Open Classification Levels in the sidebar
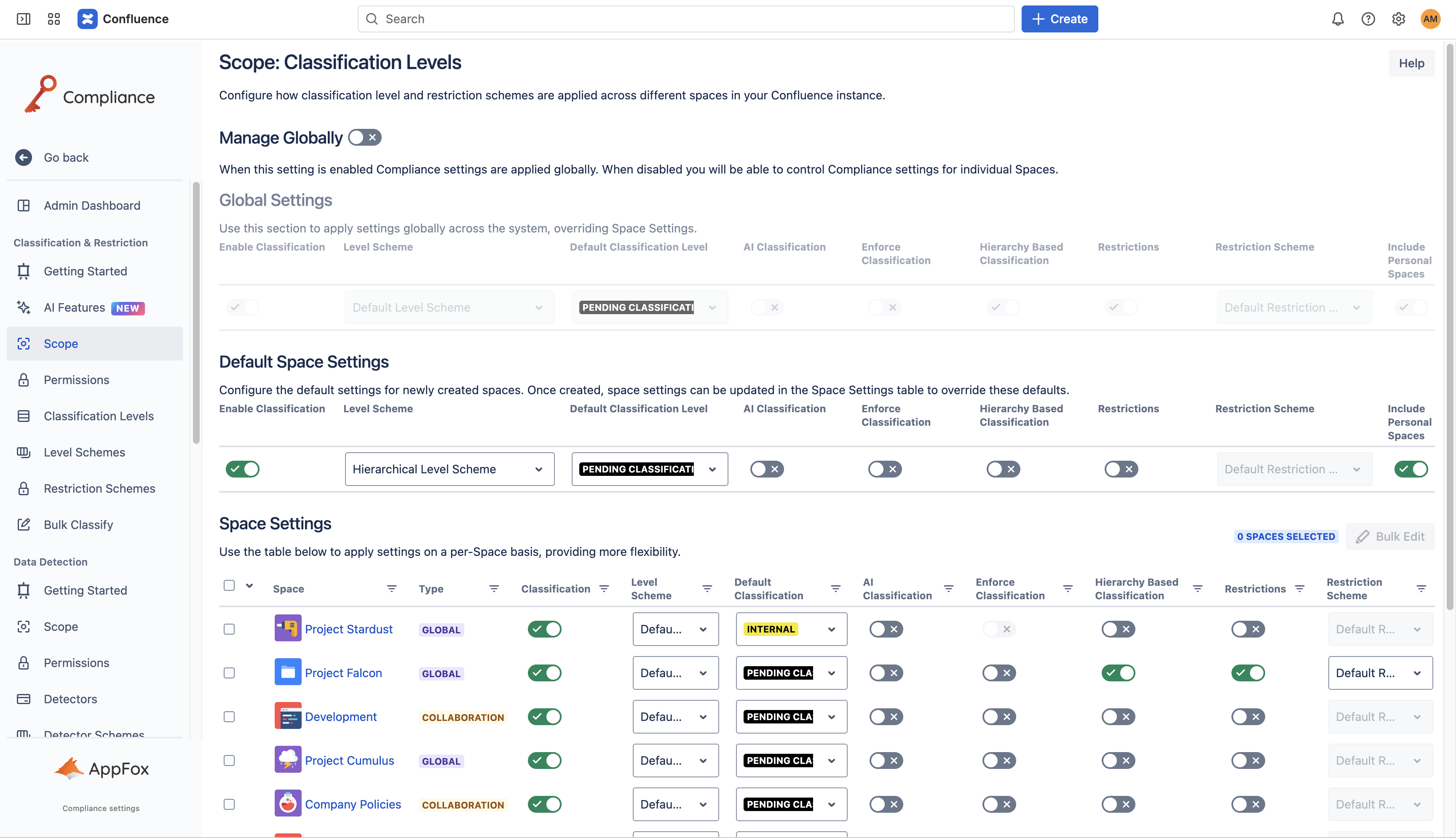The image size is (1456, 838). pyautogui.click(x=99, y=416)
